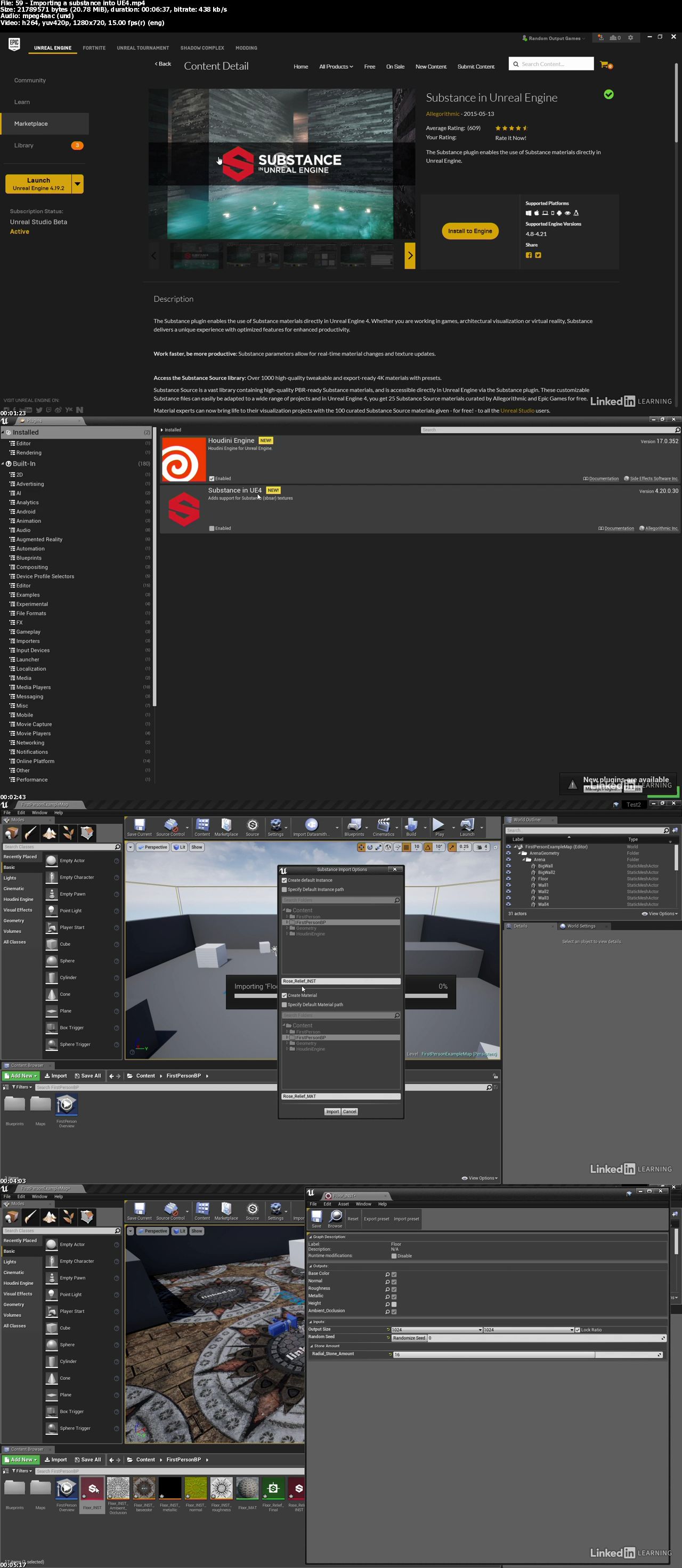Check Specify Default Instance path

[284, 889]
